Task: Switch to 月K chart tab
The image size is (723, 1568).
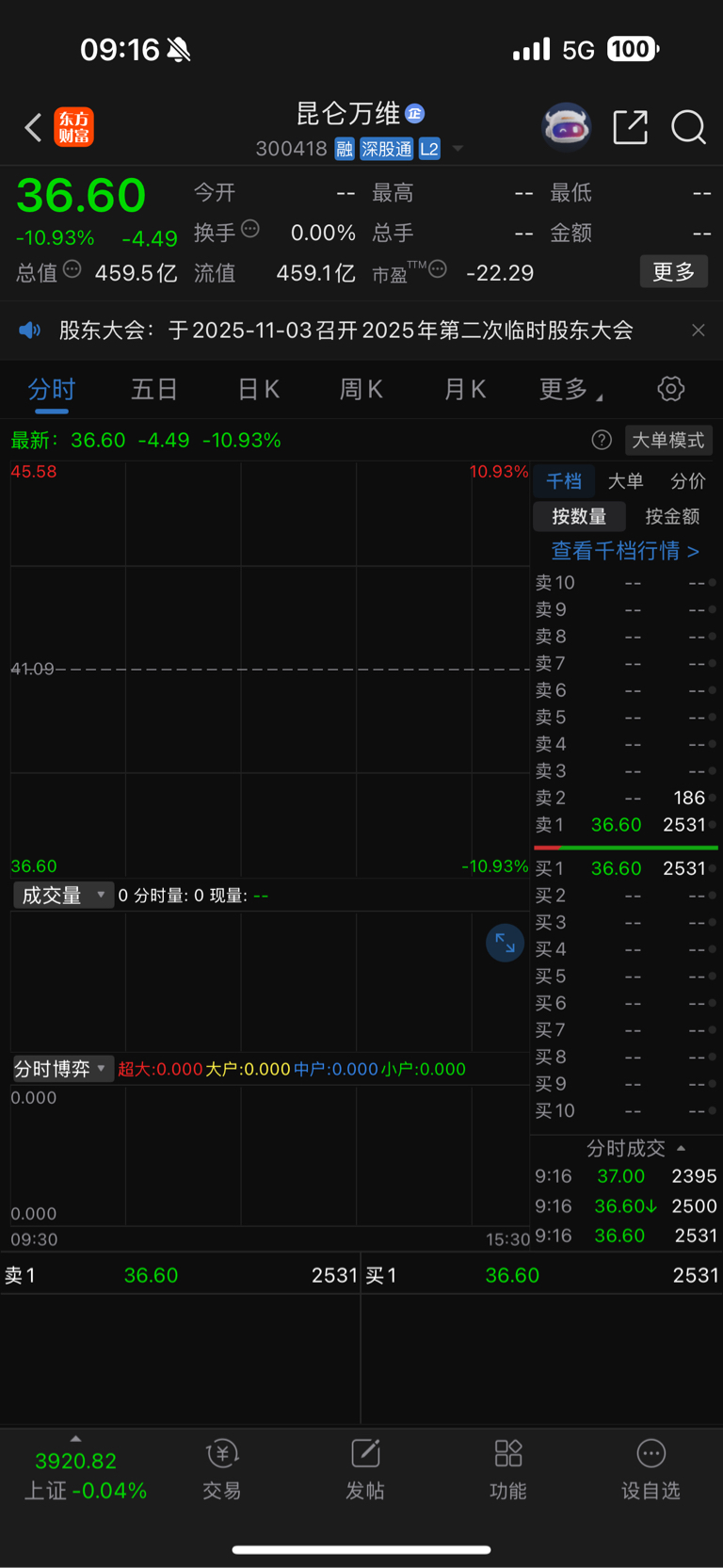Action: [464, 389]
